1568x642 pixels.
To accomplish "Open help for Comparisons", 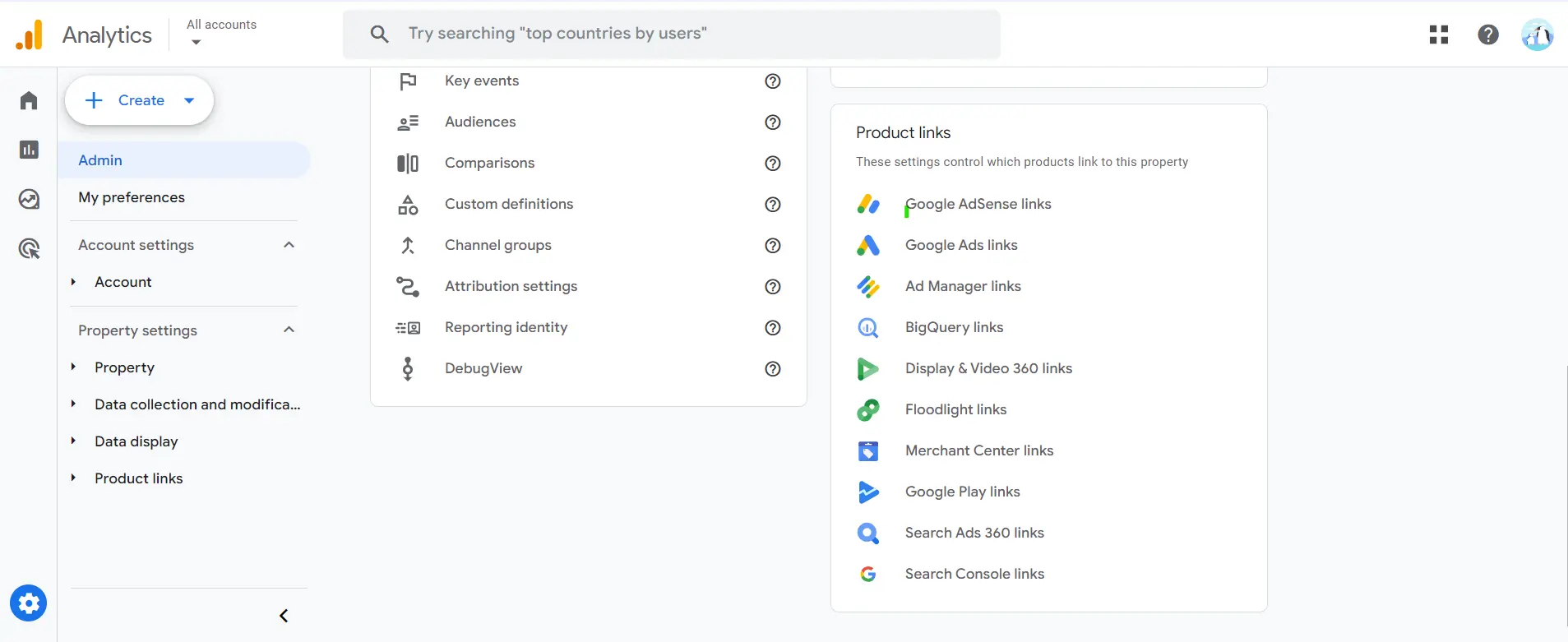I will point(773,163).
